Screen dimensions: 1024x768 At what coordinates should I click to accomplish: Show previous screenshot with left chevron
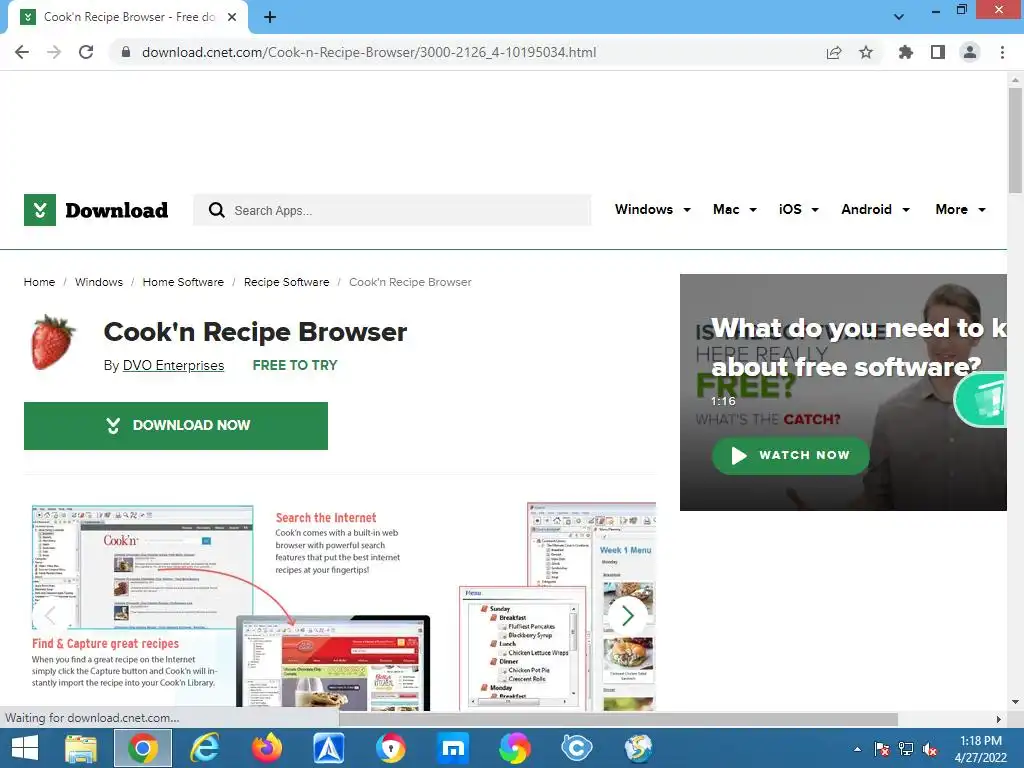51,615
